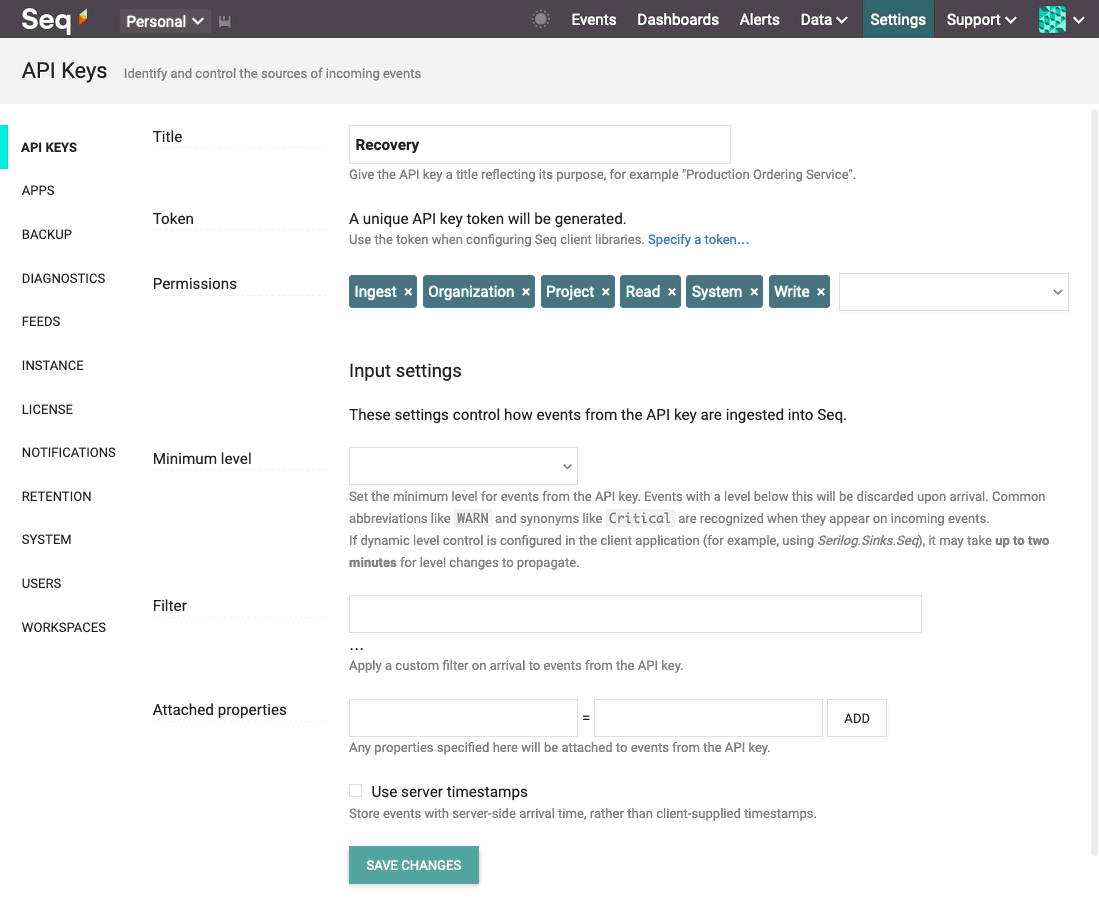Select Retention in the settings sidebar
1099x913 pixels.
(57, 497)
